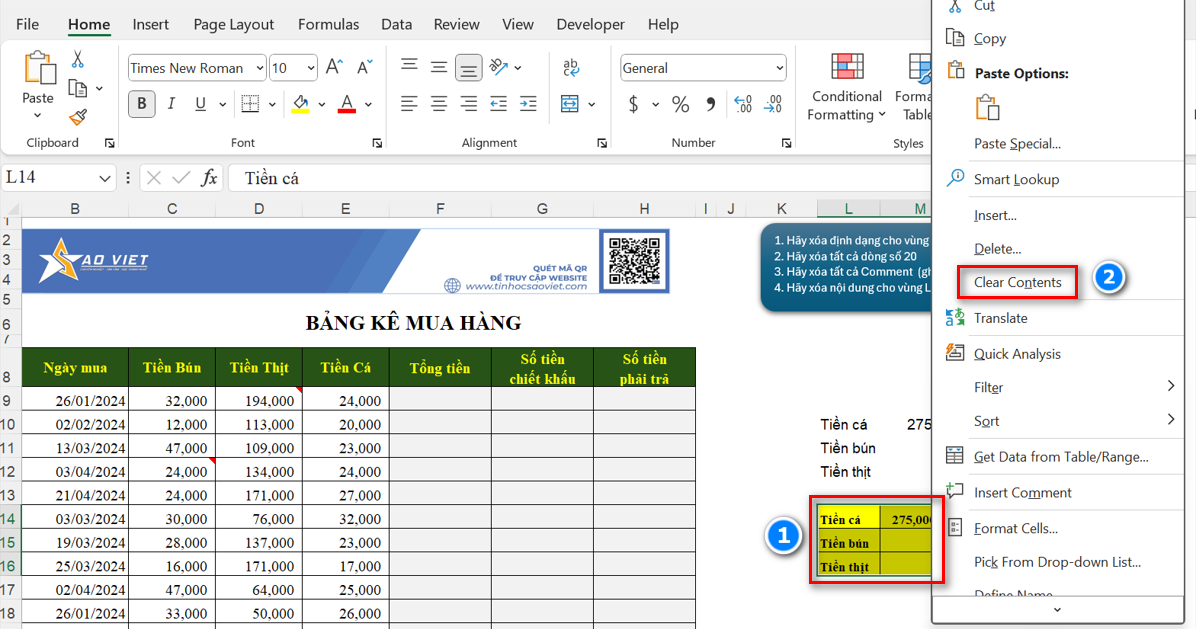This screenshot has width=1196, height=629.
Task: Click the Insert Function fx icon
Action: 209,178
